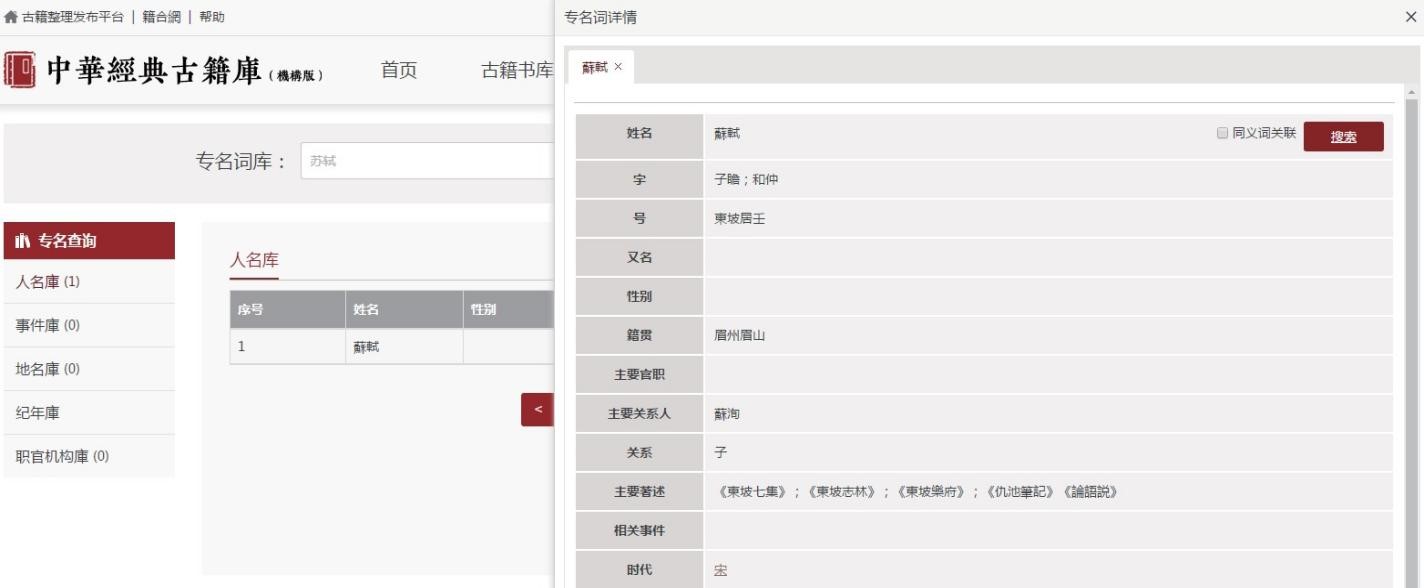
Task: Select 事件庫 (0) in the sidebar
Action: [48, 326]
